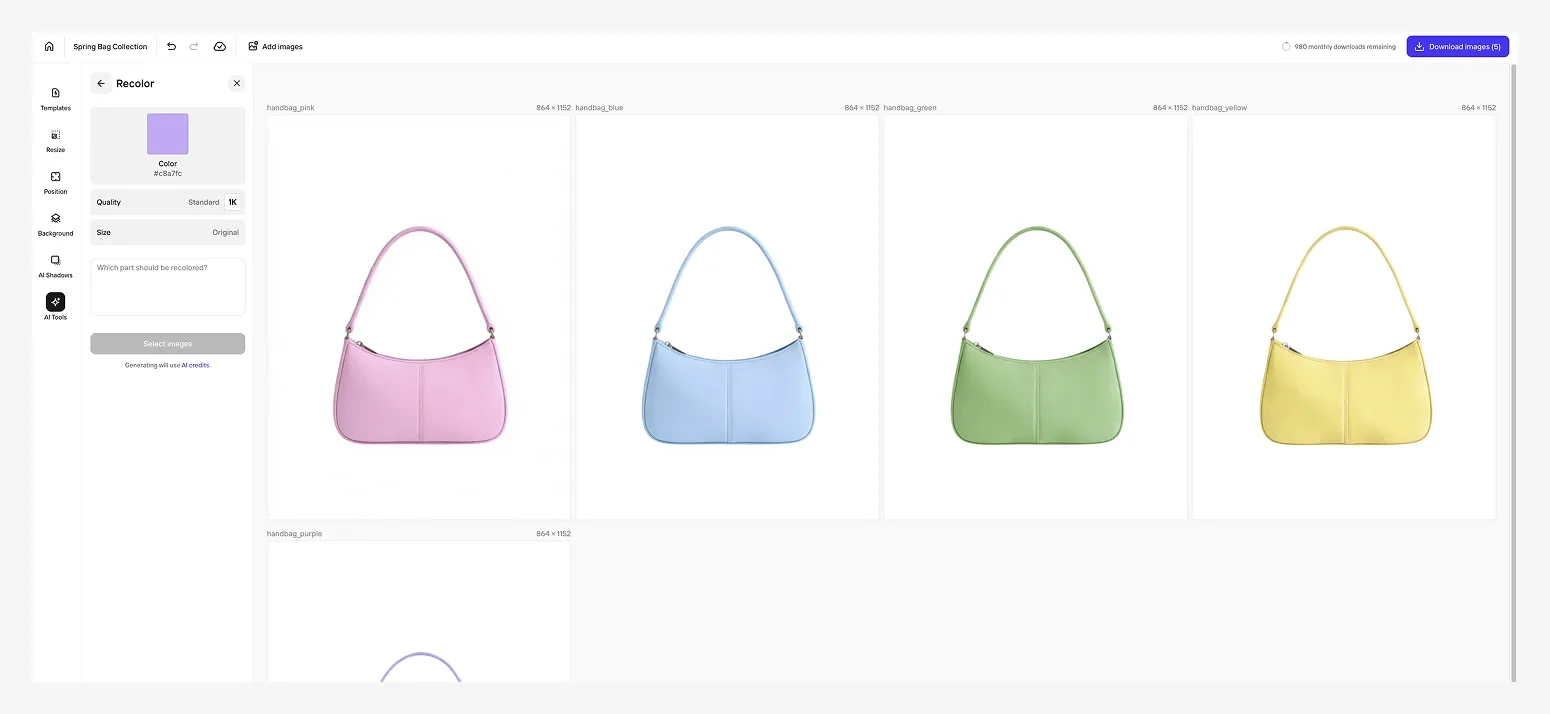Click the Add images button

275,46
